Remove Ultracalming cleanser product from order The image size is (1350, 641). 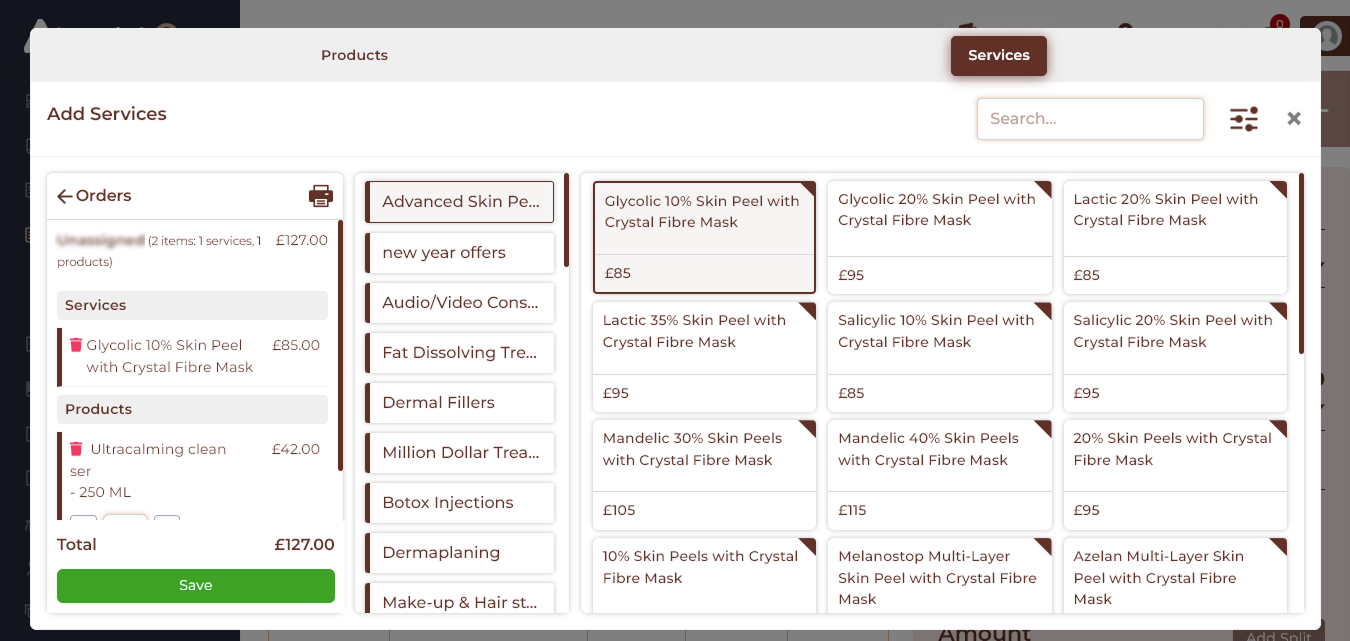76,449
